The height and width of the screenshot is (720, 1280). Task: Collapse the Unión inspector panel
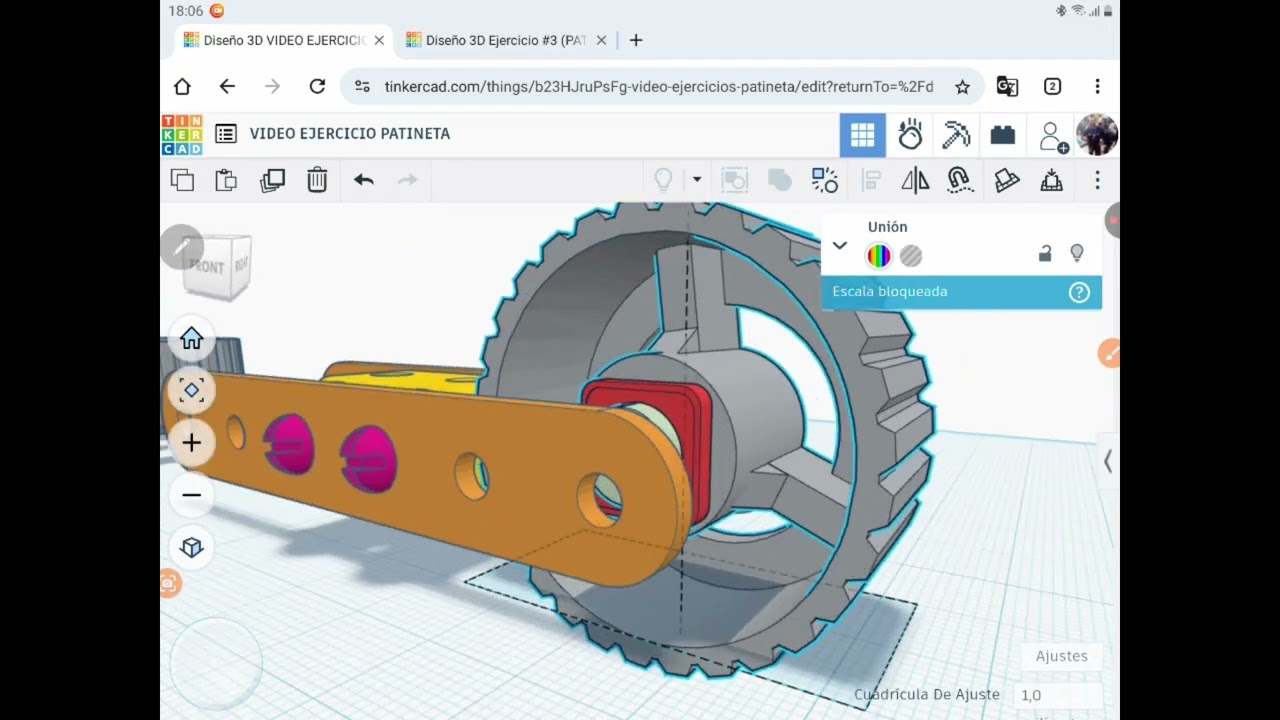click(x=840, y=245)
